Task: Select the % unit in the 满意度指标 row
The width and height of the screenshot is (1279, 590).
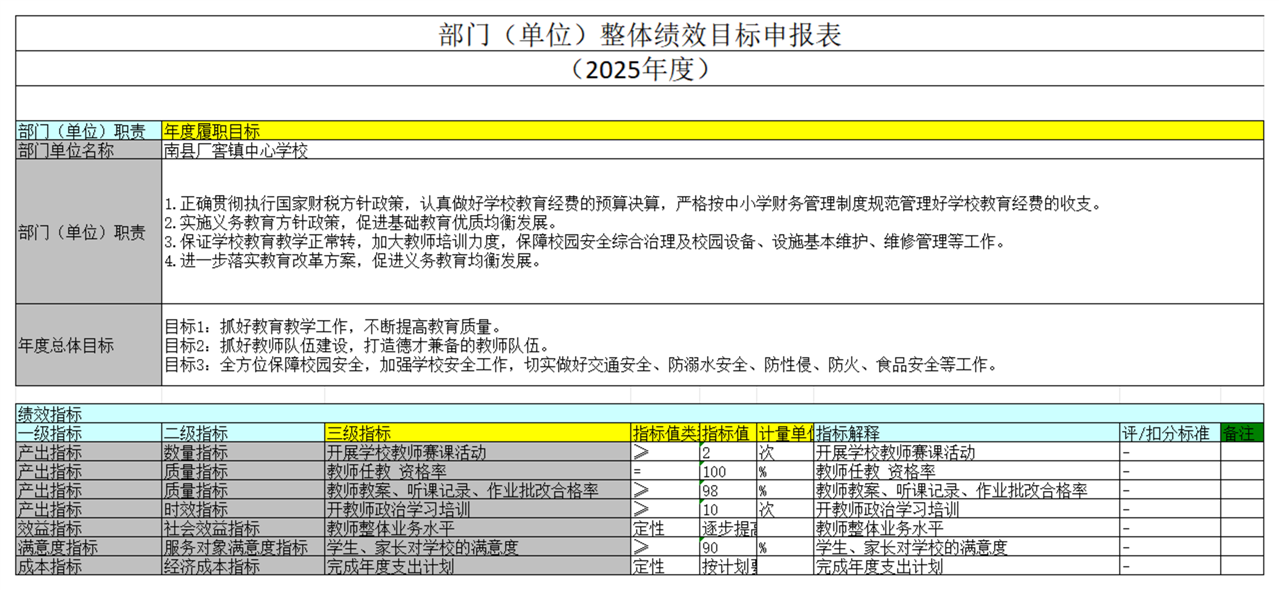Action: 785,547
